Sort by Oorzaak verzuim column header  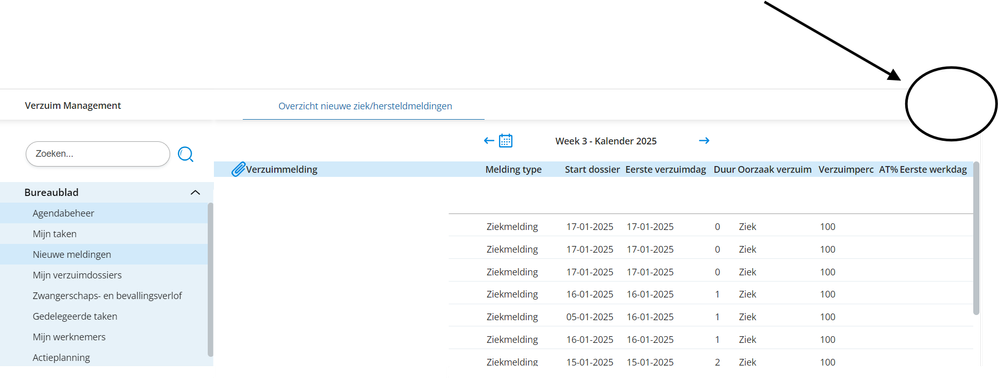coord(775,169)
